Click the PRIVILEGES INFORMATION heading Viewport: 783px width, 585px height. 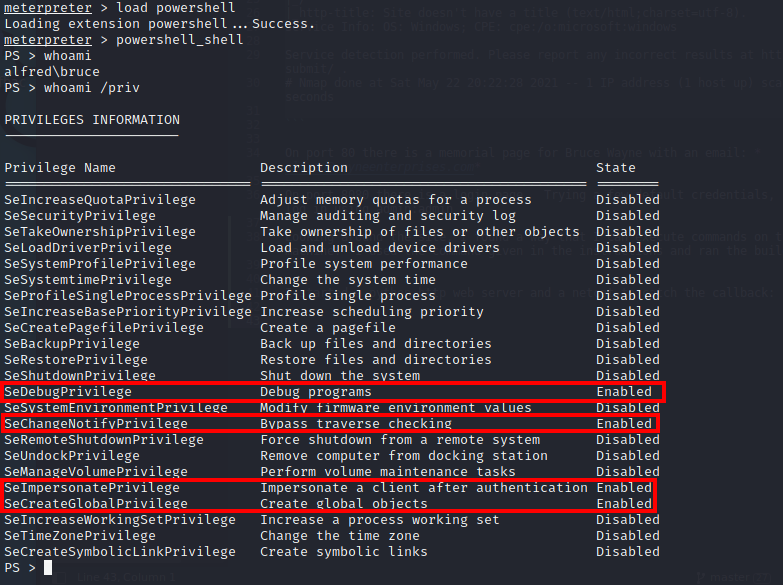tap(92, 120)
